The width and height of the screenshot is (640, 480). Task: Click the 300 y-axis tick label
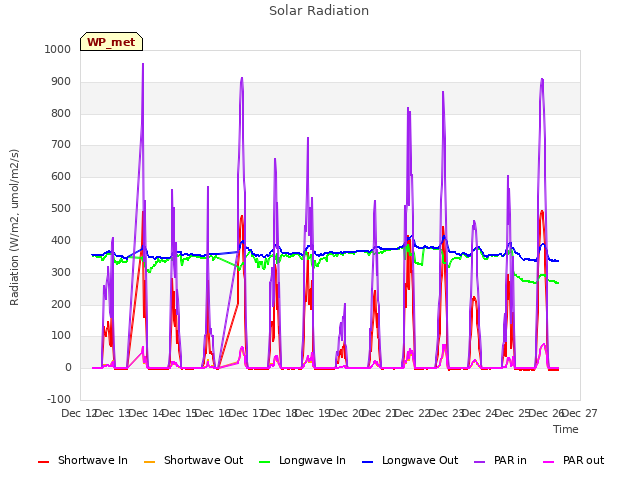pos(61,272)
